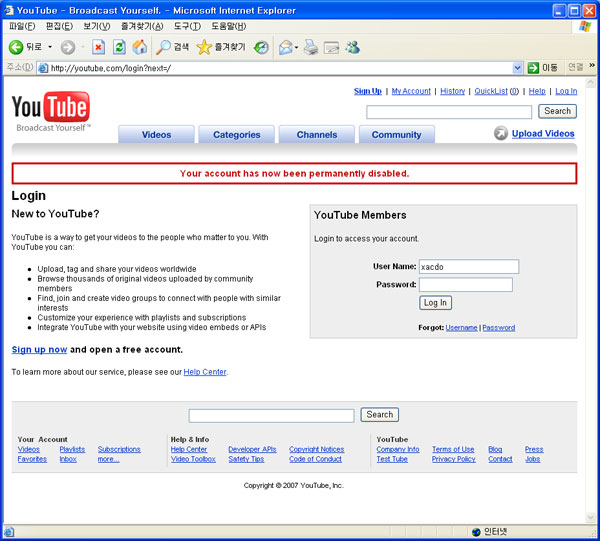Open the Terms of Use footer link
The image size is (600, 541).
(x=453, y=449)
